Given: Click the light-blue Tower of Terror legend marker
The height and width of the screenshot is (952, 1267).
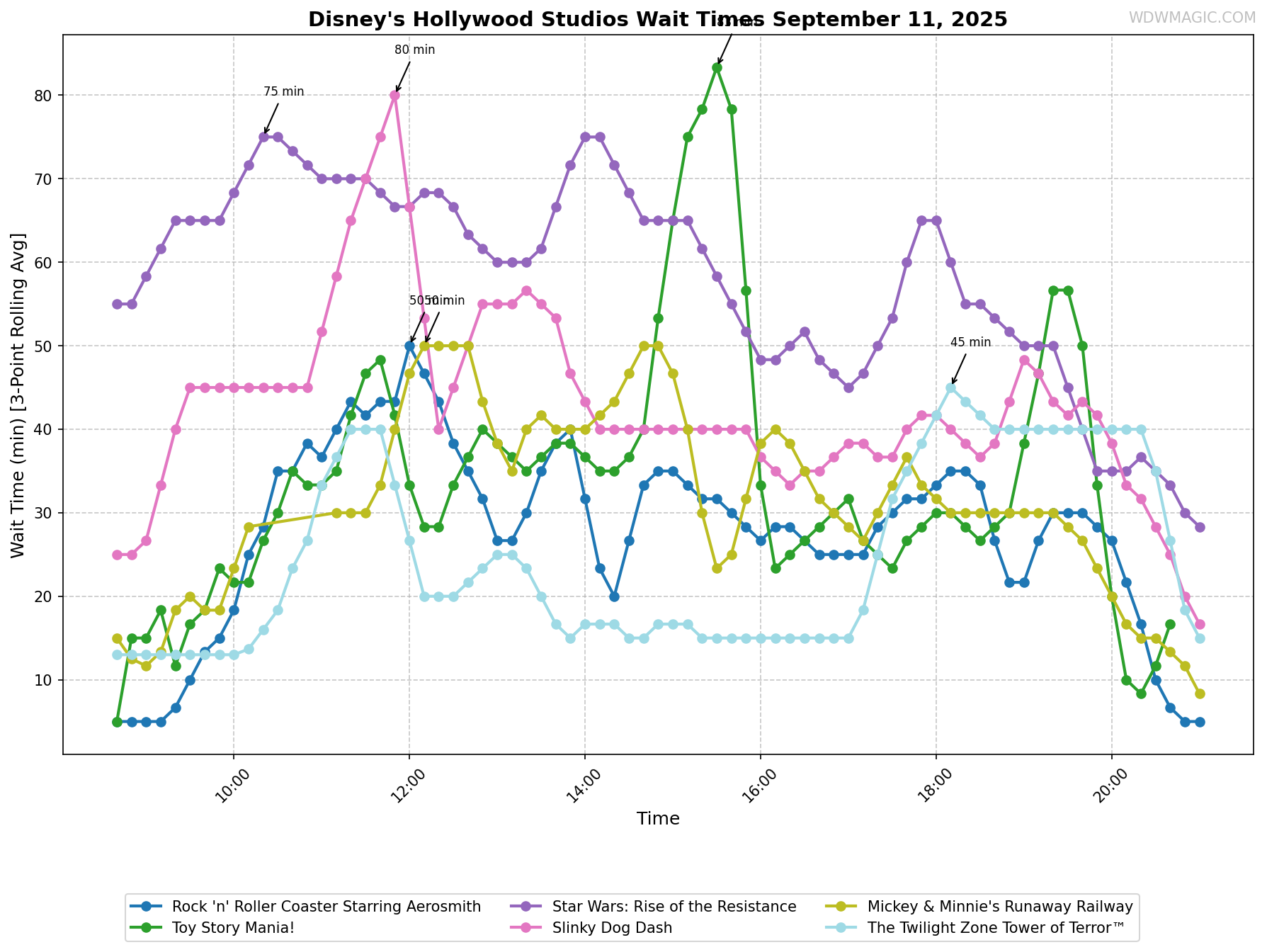Looking at the screenshot, I should (841, 927).
